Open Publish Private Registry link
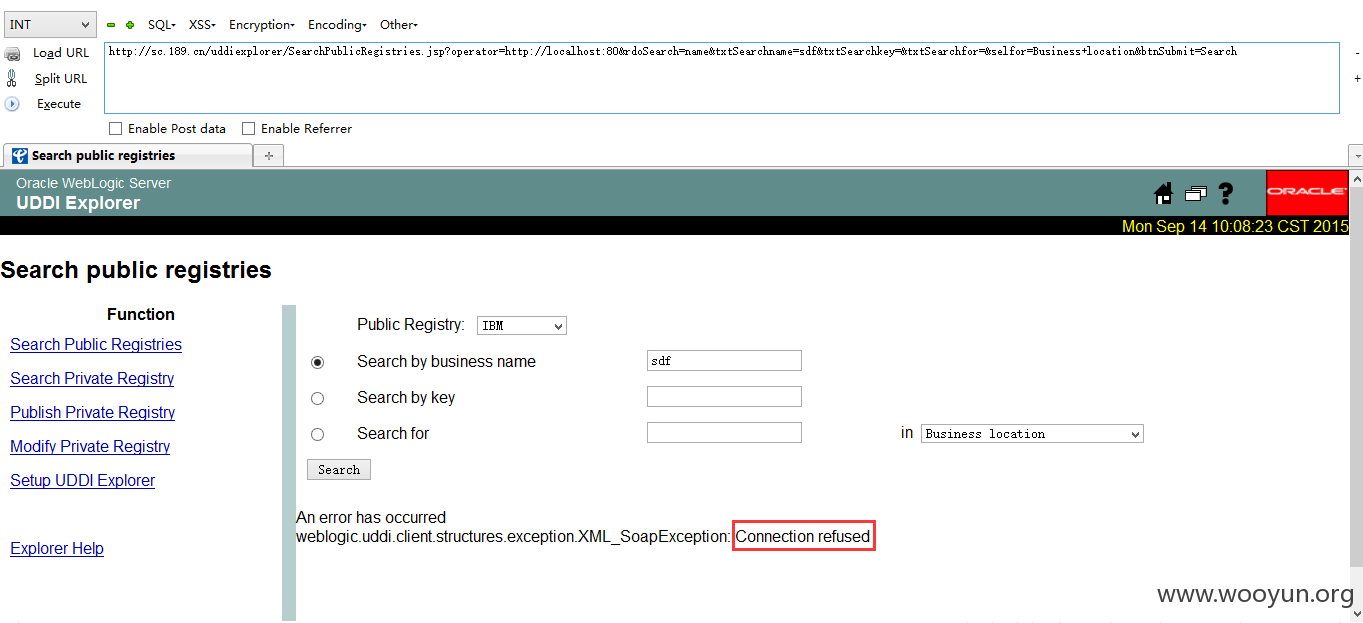1363x623 pixels. coord(93,412)
